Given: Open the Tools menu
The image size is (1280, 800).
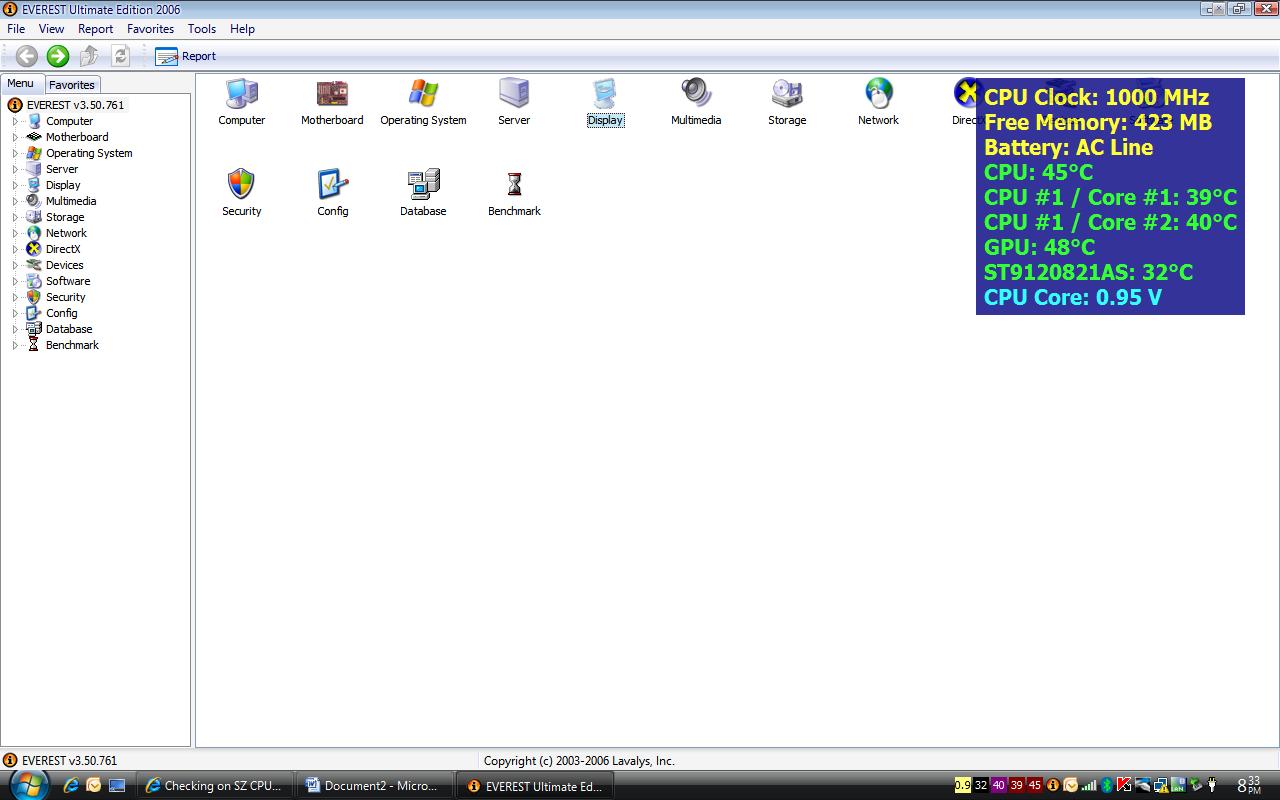Looking at the screenshot, I should tap(202, 29).
